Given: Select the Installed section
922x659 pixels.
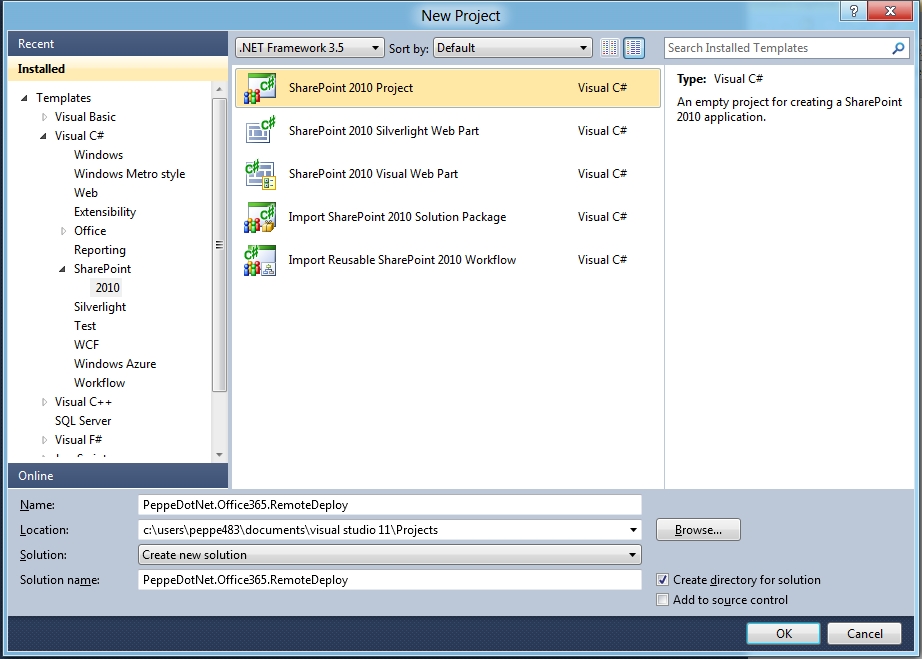Looking at the screenshot, I should coord(118,69).
